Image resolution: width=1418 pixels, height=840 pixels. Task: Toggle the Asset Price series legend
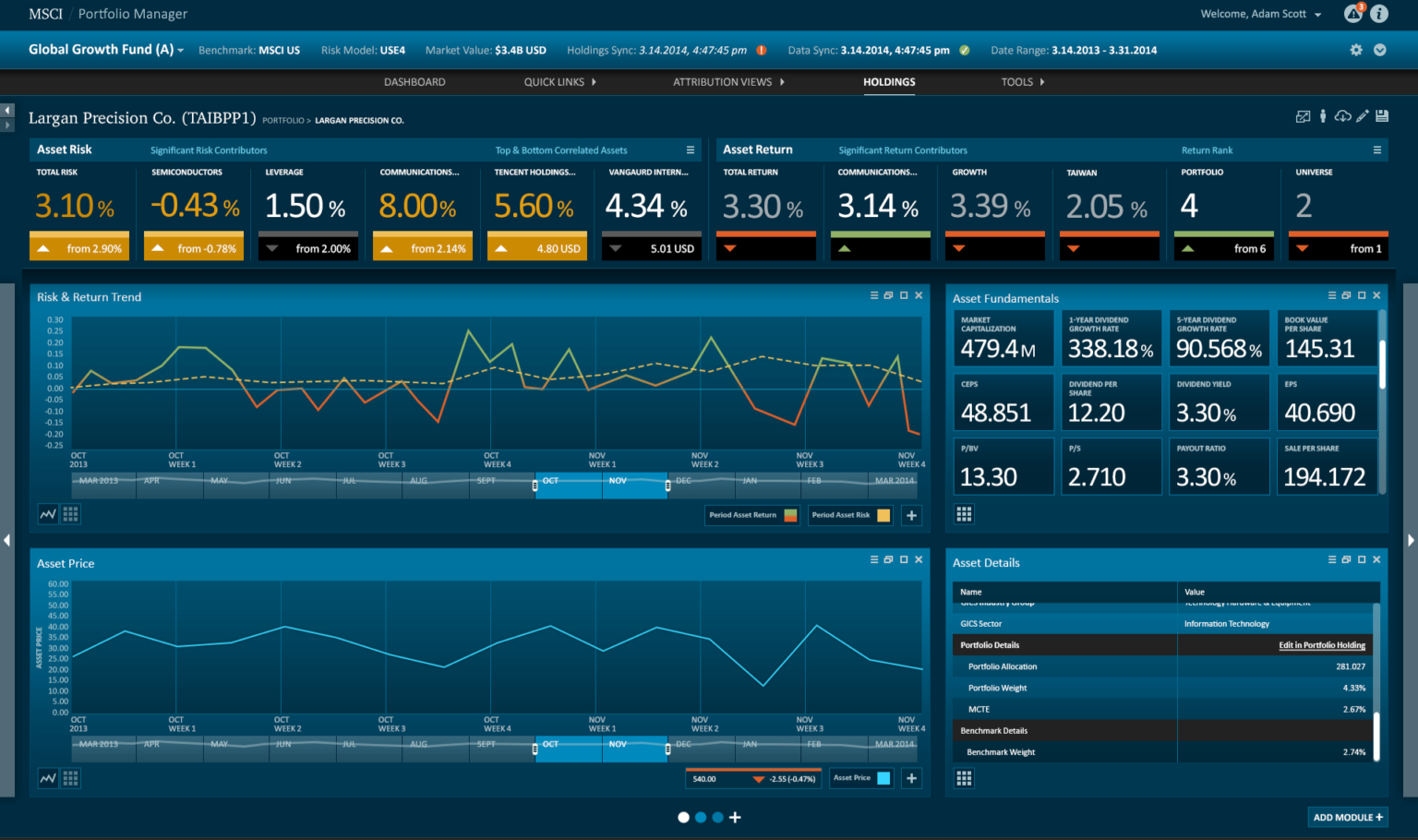861,778
